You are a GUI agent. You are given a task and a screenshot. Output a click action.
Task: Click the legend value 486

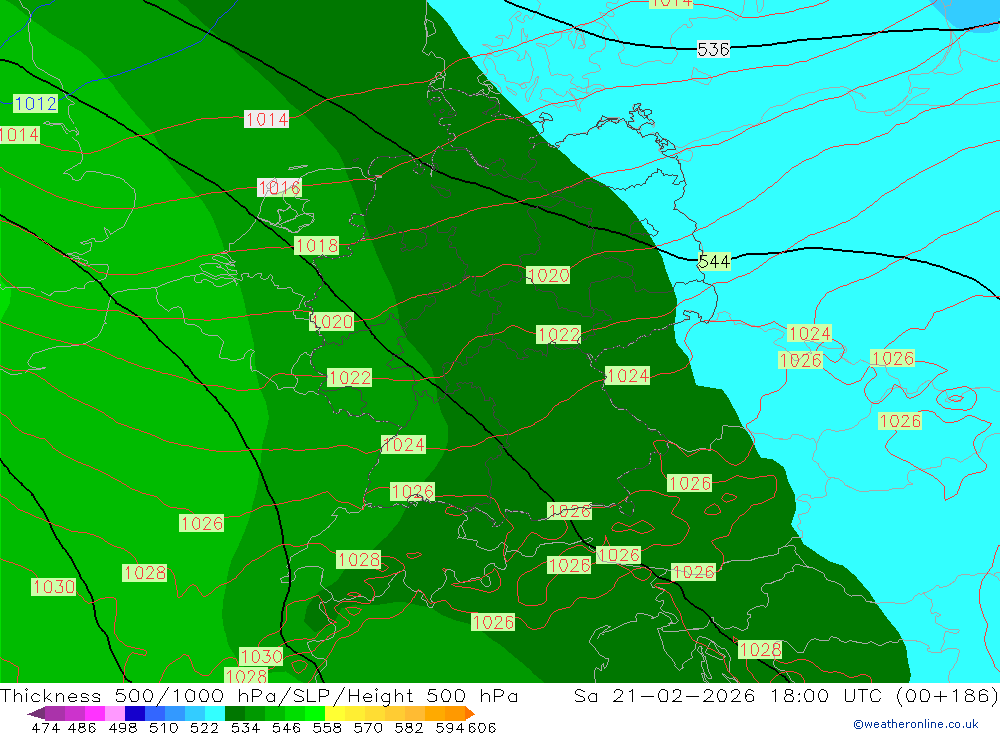tap(82, 727)
